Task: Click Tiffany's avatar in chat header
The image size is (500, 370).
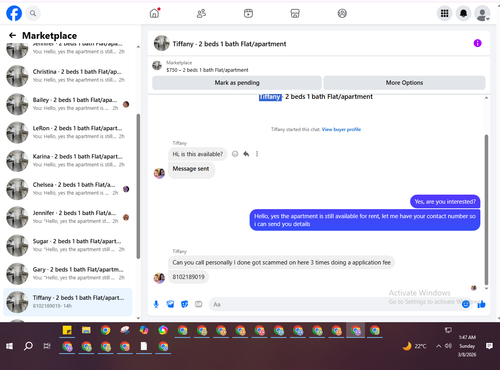Action: (161, 43)
